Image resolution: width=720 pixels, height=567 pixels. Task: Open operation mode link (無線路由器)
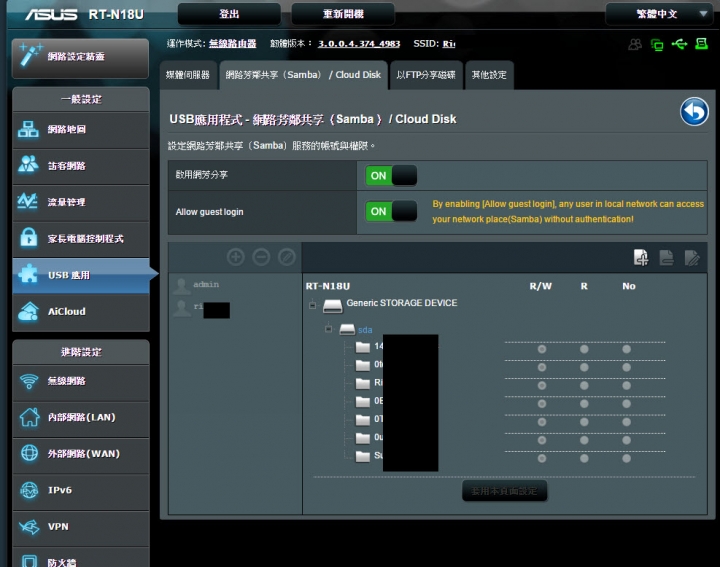pyautogui.click(x=232, y=44)
